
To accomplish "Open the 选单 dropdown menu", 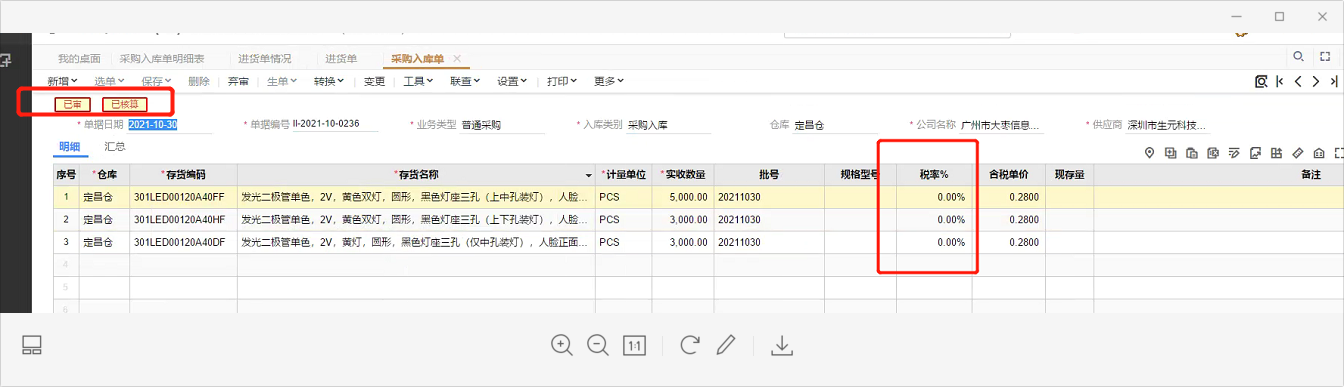I will (109, 81).
